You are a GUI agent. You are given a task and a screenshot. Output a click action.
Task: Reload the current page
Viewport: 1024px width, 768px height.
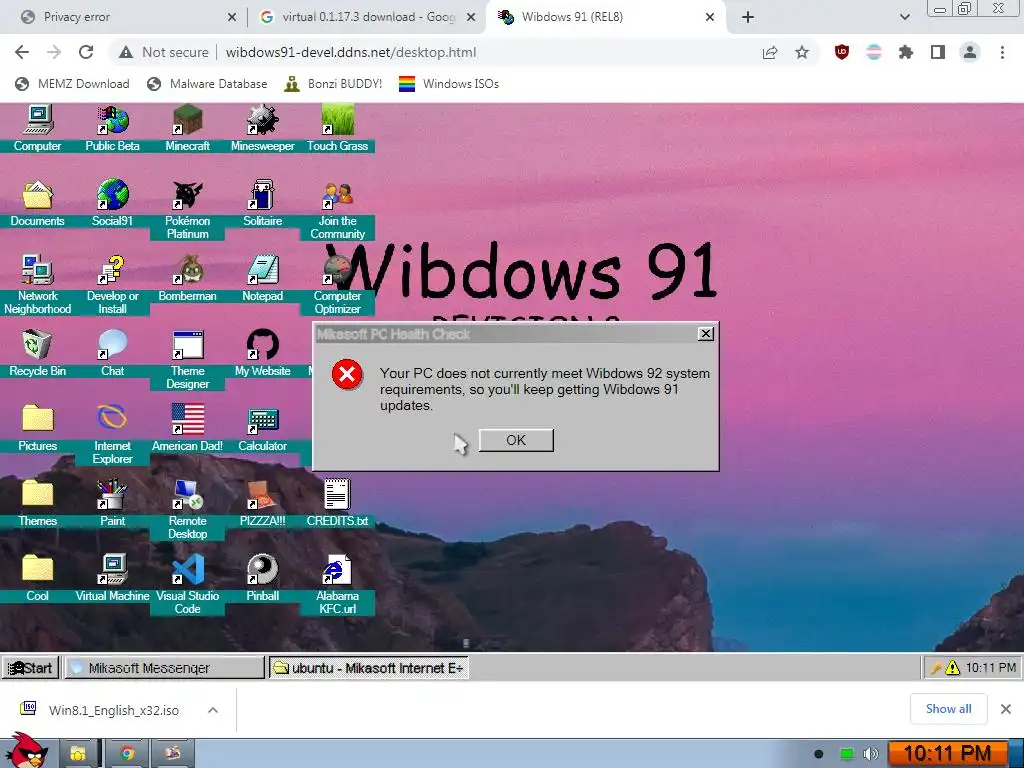[86, 52]
